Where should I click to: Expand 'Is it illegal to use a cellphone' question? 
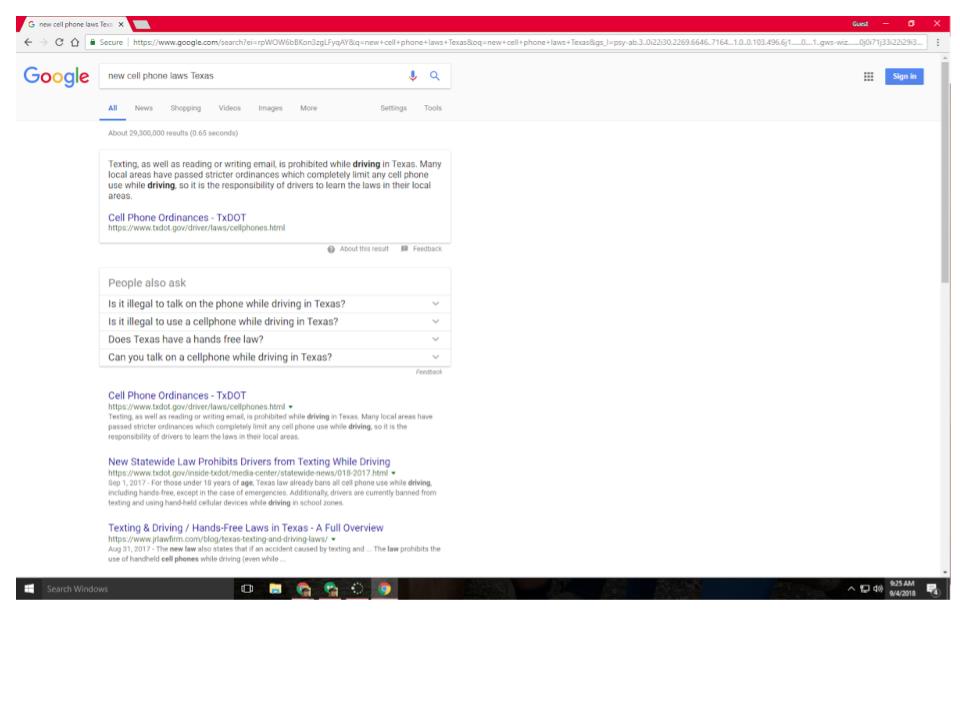[x=275, y=321]
